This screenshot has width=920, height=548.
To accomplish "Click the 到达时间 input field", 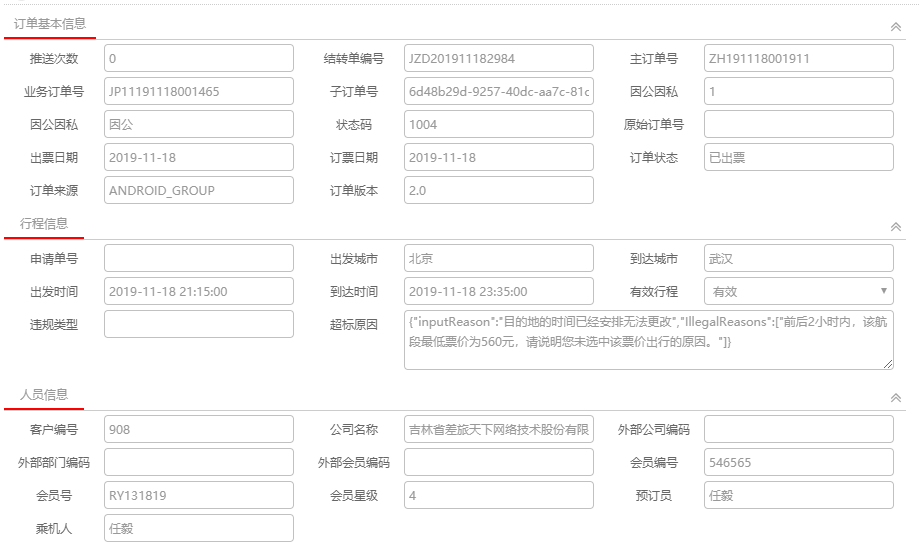I will click(499, 291).
